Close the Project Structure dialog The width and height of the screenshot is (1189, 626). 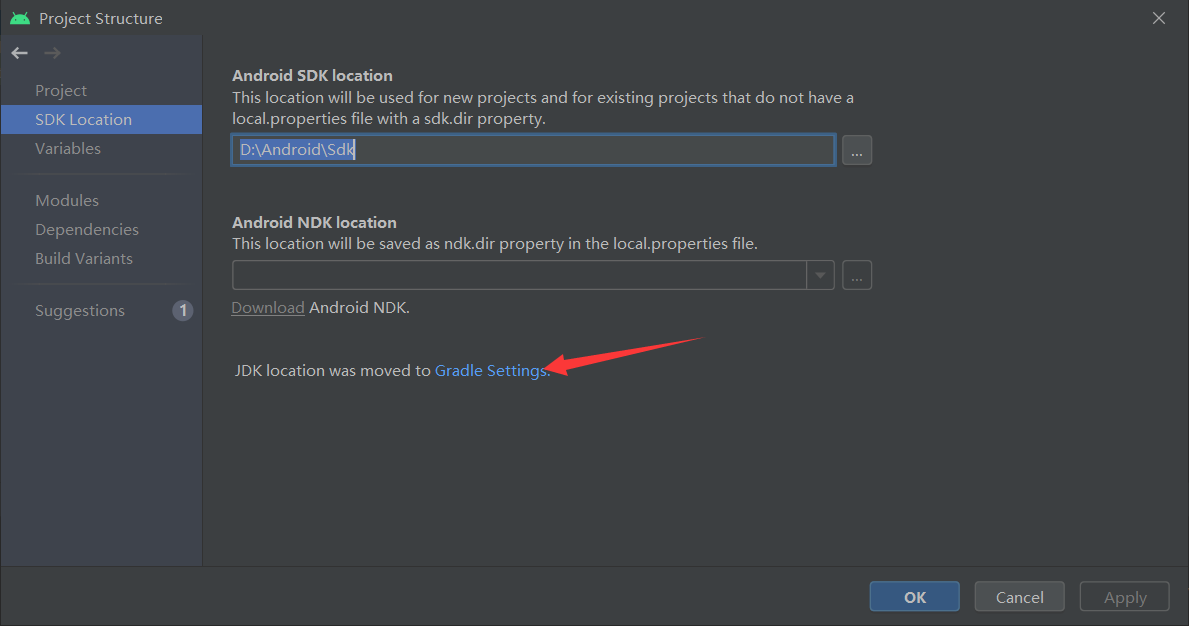(x=1159, y=18)
